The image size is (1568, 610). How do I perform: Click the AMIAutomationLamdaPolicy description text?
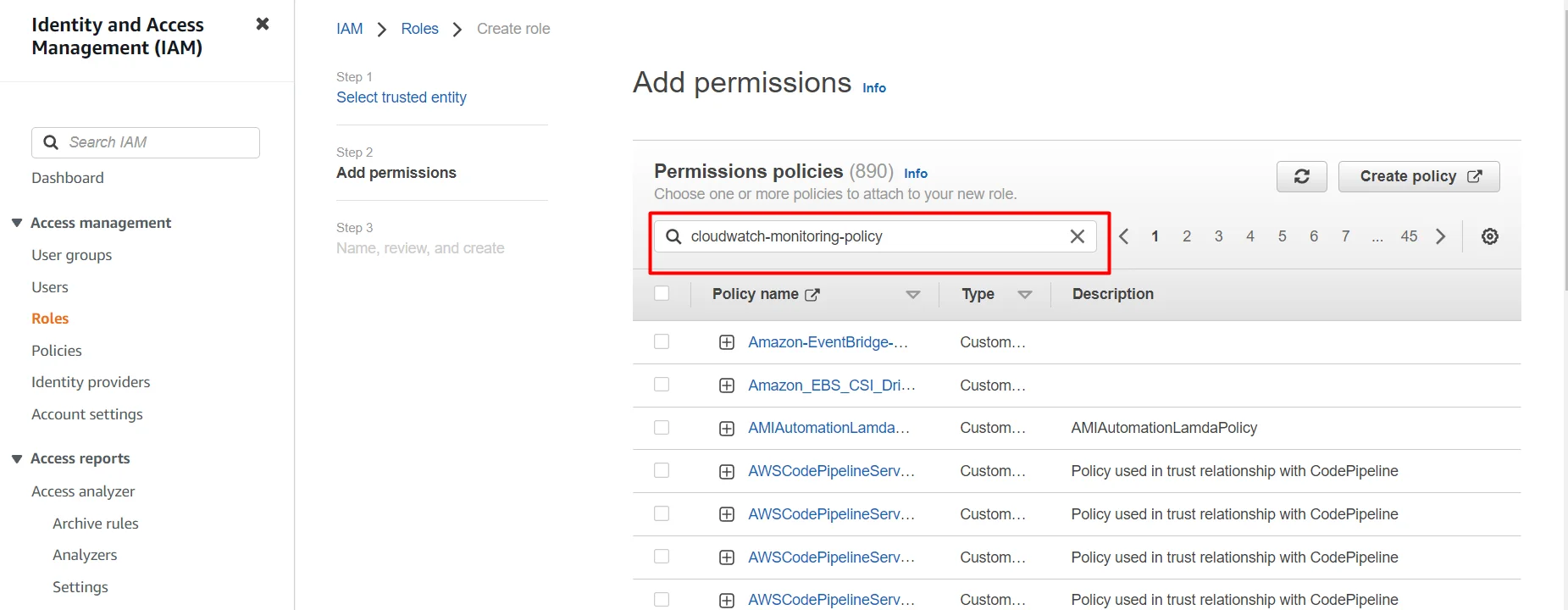(x=1164, y=428)
